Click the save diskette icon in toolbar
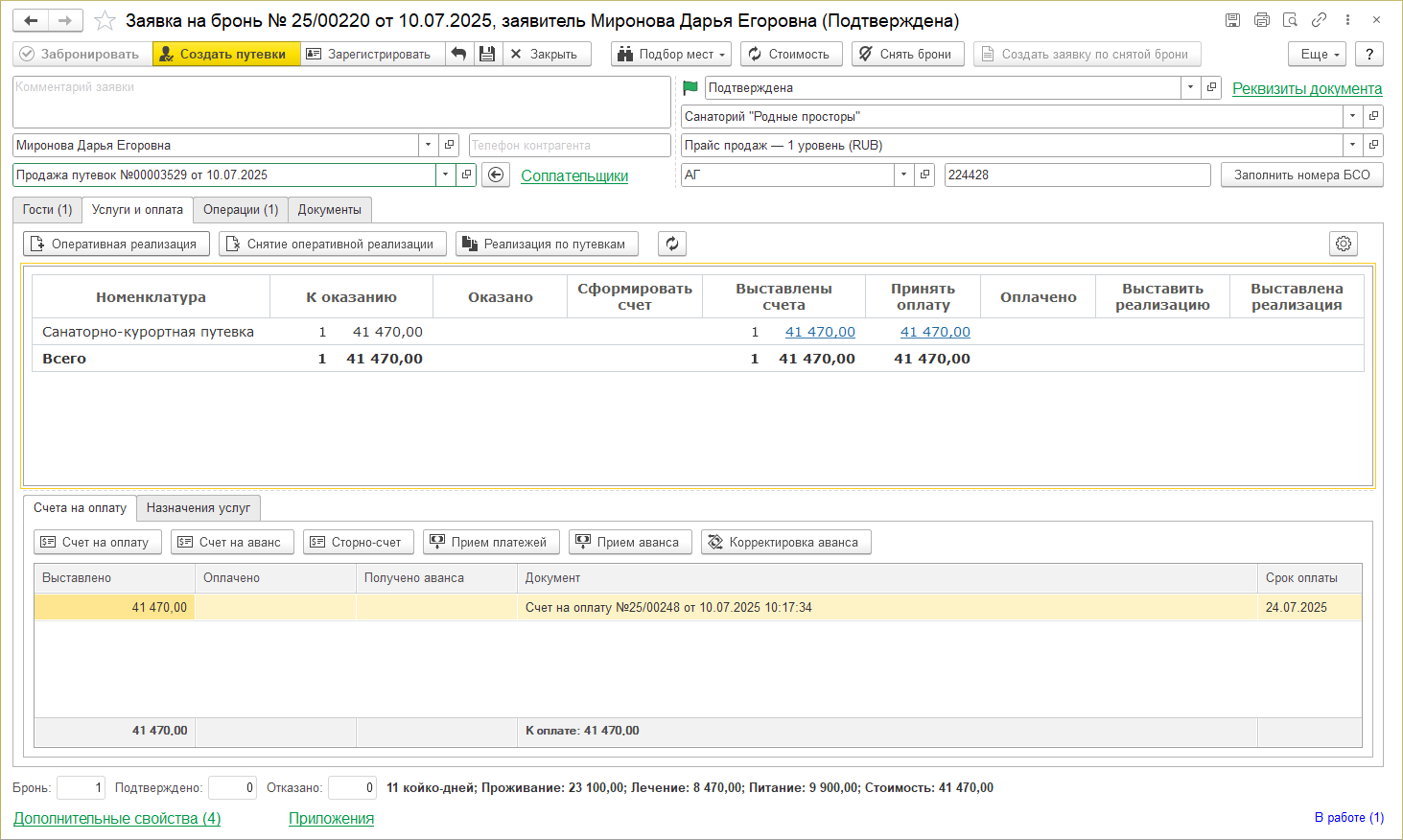1403x840 pixels. 487,55
